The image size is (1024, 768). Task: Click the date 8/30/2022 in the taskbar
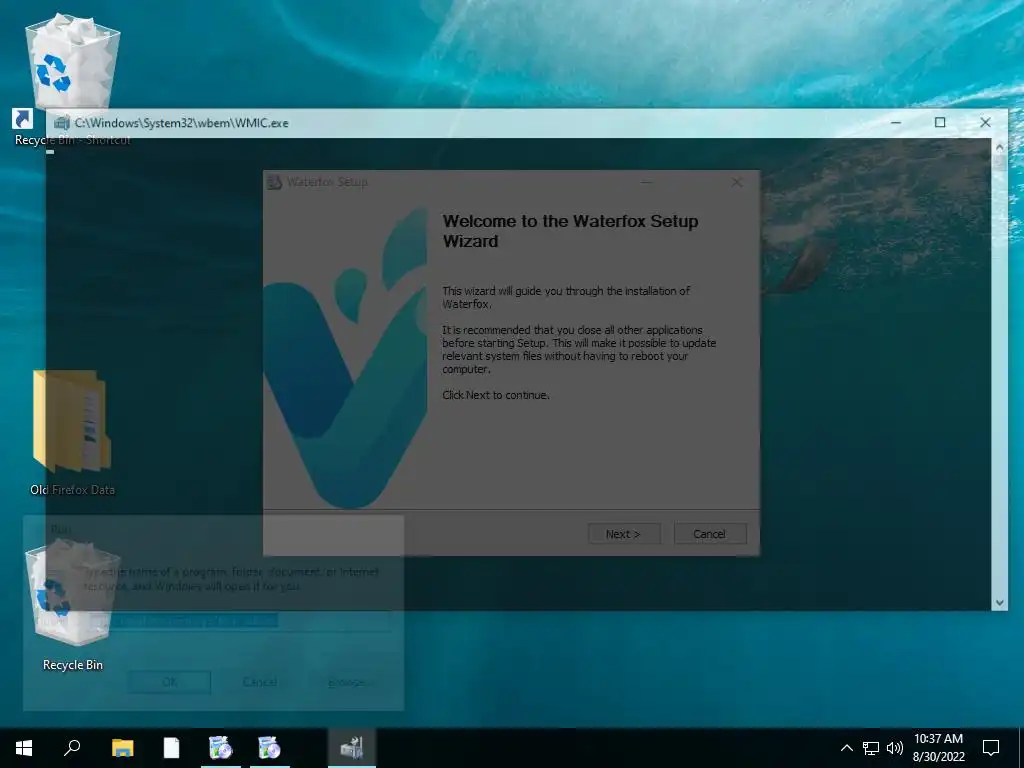click(938, 757)
